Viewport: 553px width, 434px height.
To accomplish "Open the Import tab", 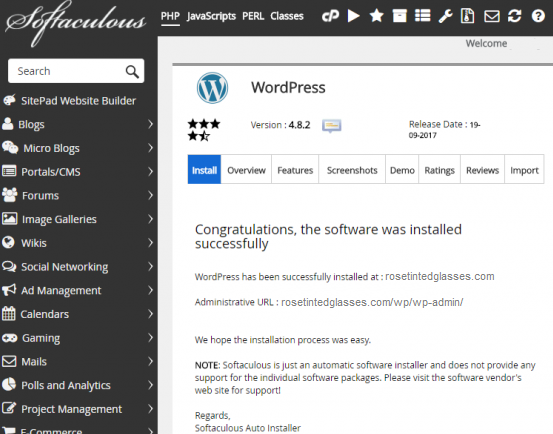I will [x=524, y=170].
